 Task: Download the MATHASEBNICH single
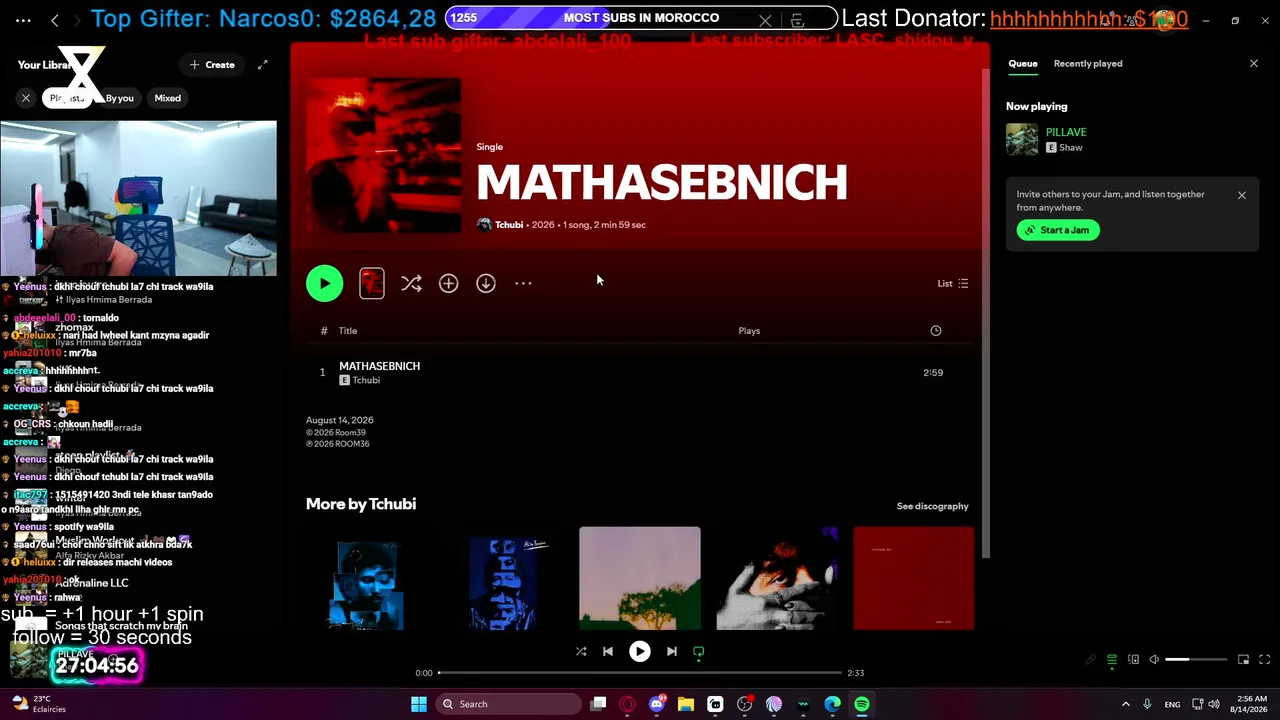pyautogui.click(x=486, y=284)
